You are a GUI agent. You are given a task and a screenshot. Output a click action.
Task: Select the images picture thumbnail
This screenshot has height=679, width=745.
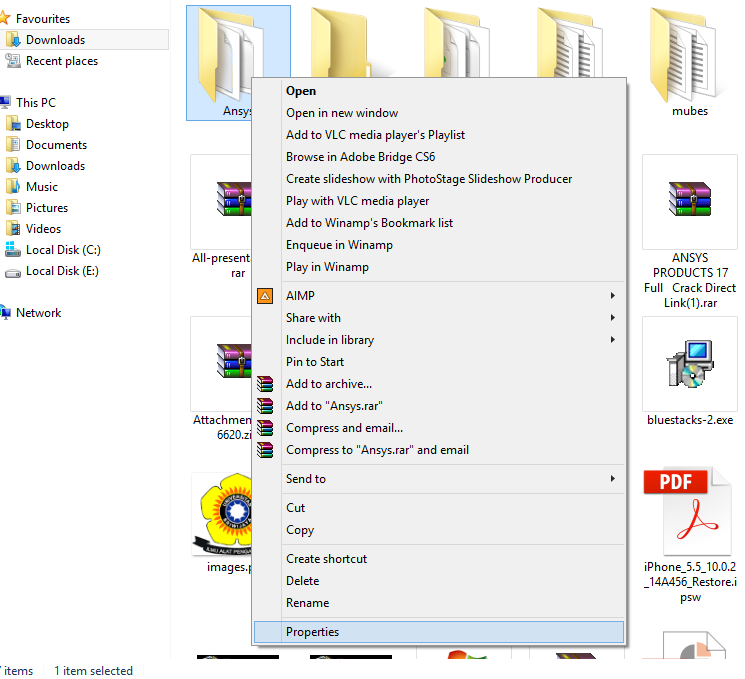(x=222, y=514)
